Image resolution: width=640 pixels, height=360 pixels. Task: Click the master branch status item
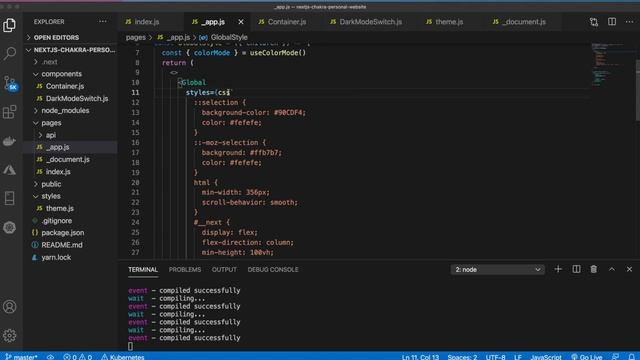[x=22, y=357]
